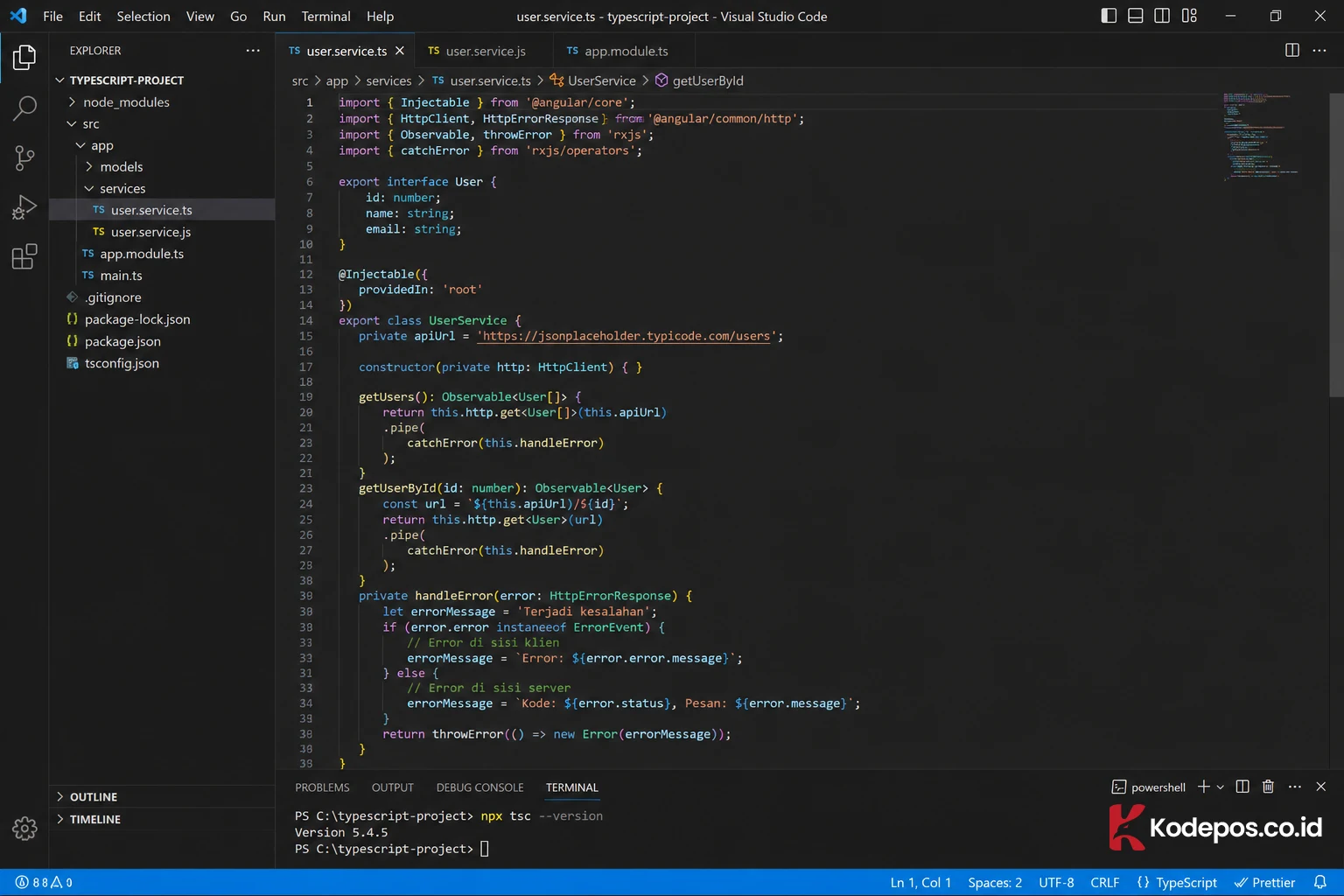Switch to app.module.ts editor tab
This screenshot has width=1344, height=896.
tap(624, 51)
